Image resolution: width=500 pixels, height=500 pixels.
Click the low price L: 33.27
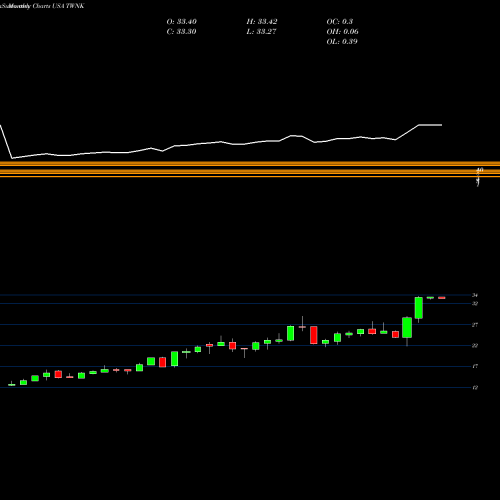[x=261, y=32]
